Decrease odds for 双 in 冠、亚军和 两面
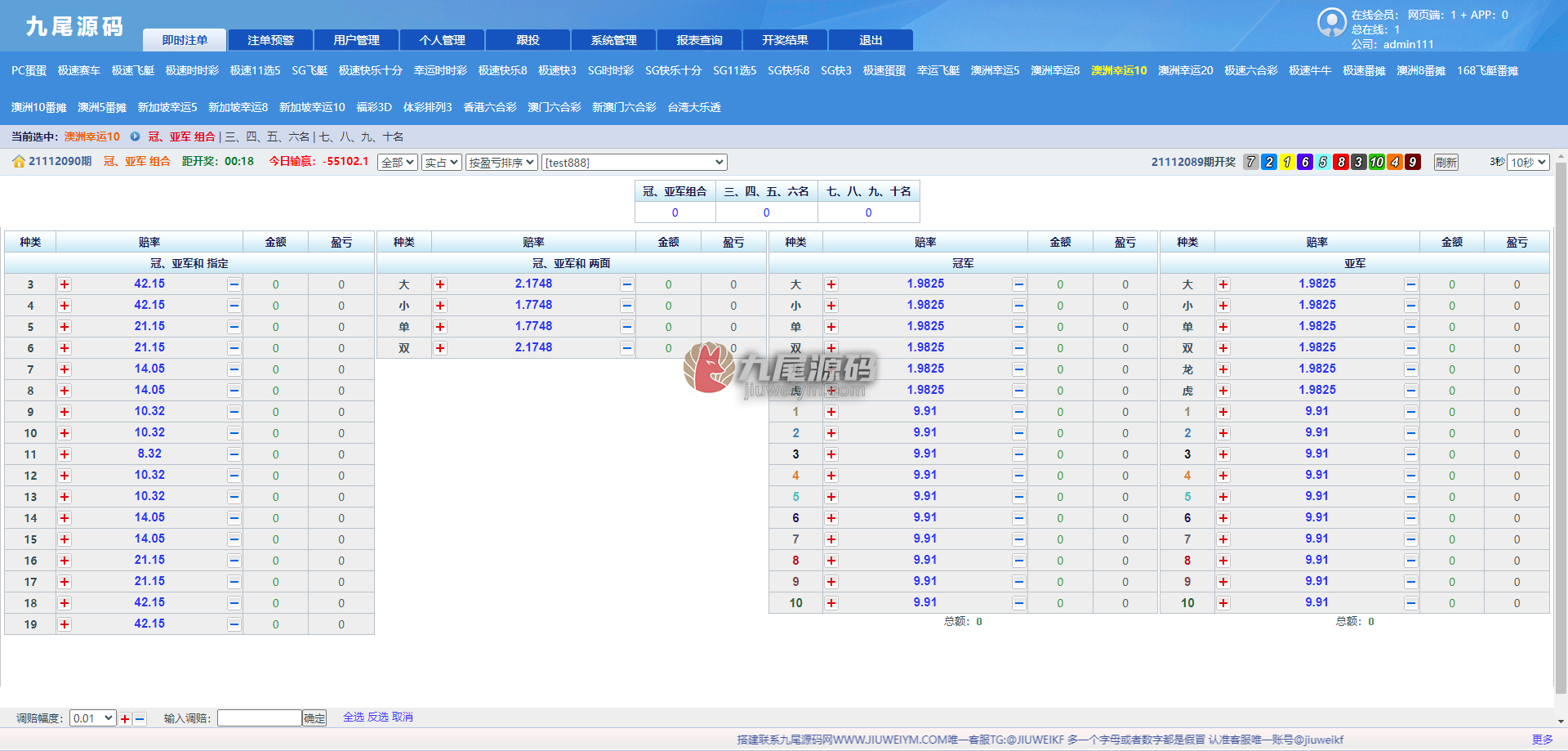 (x=627, y=348)
